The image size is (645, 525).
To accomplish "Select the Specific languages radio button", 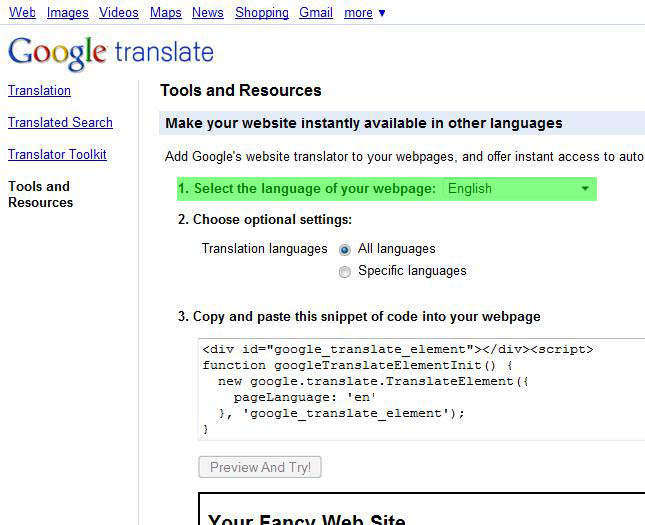I will (345, 272).
